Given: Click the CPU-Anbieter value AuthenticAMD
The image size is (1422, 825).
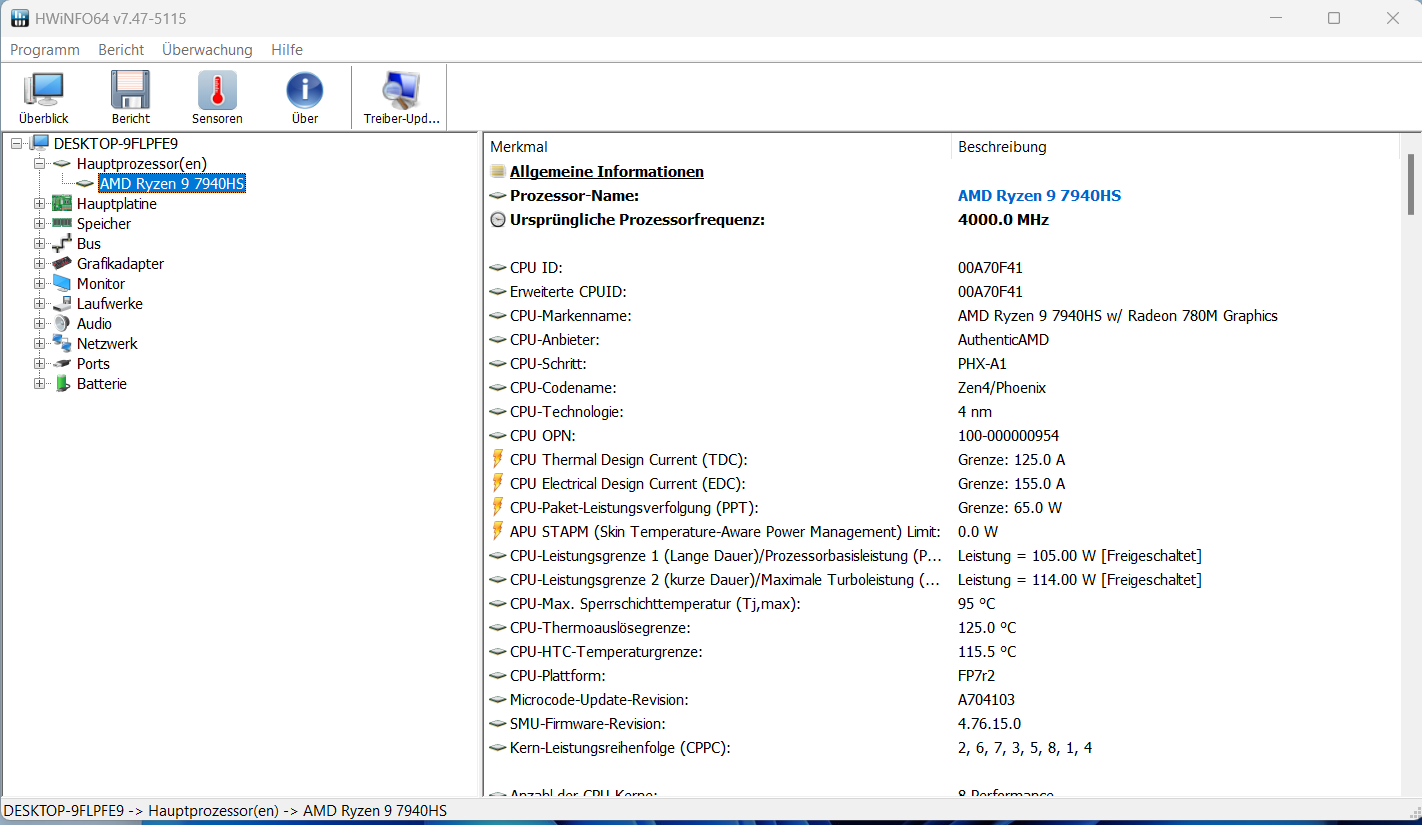Looking at the screenshot, I should tap(1003, 339).
